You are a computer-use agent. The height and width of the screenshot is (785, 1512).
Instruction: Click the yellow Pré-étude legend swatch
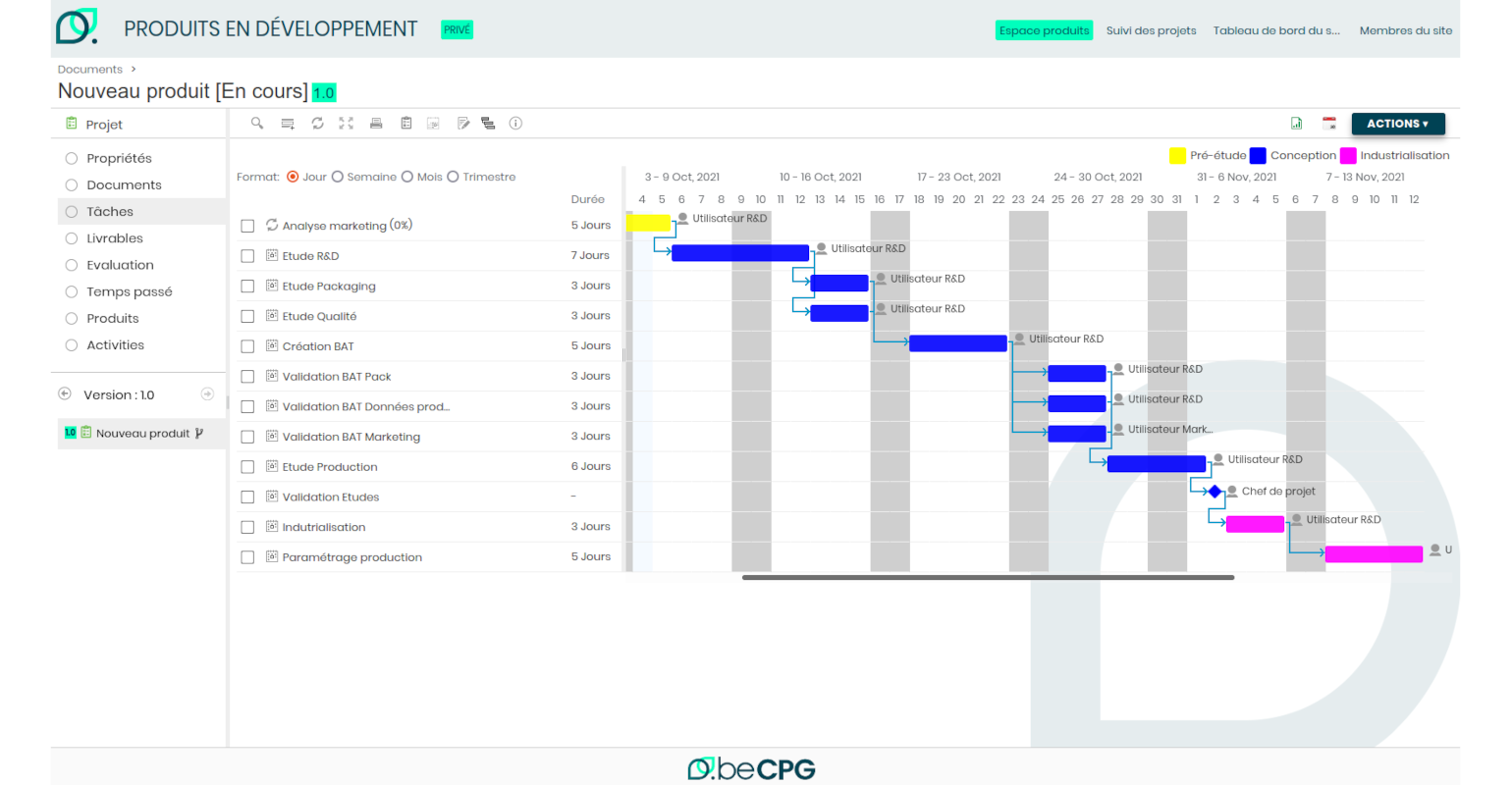click(1177, 156)
